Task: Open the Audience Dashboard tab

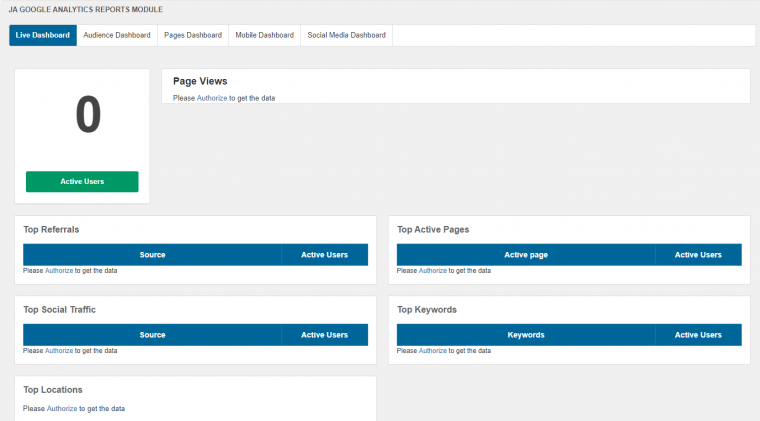Action: [x=117, y=35]
